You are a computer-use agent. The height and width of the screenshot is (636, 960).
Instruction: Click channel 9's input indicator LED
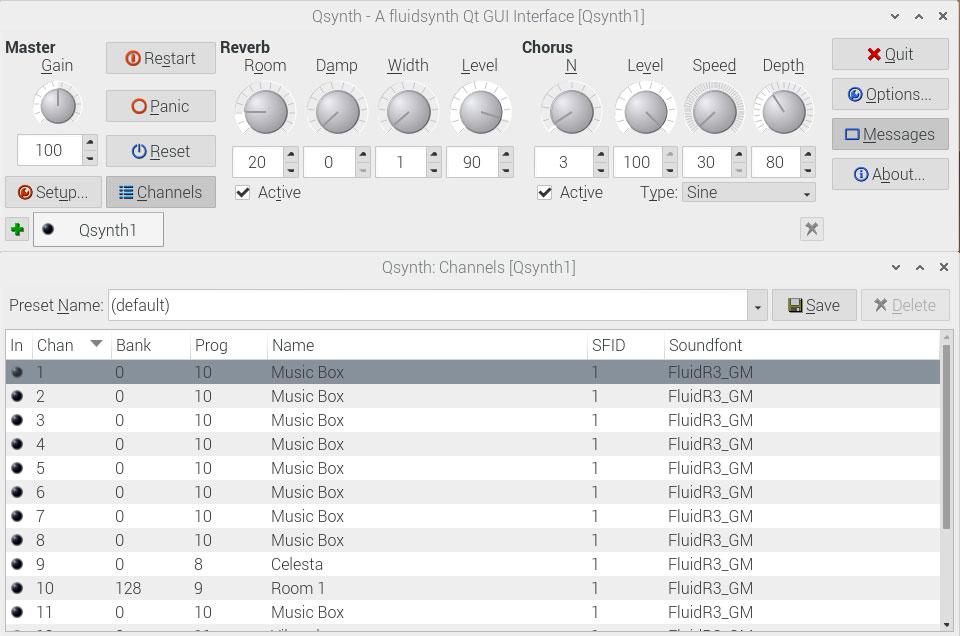pos(16,564)
